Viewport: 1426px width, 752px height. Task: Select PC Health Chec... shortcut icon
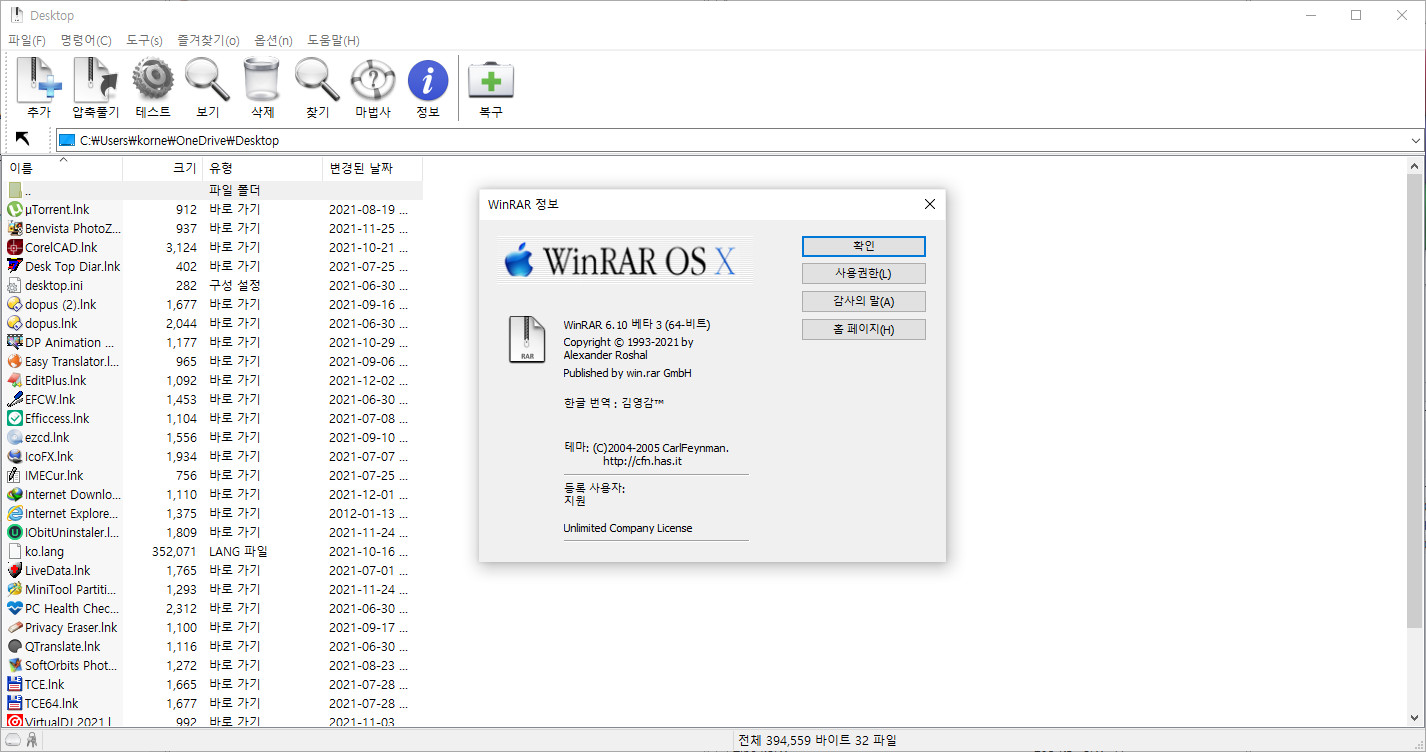click(15, 608)
